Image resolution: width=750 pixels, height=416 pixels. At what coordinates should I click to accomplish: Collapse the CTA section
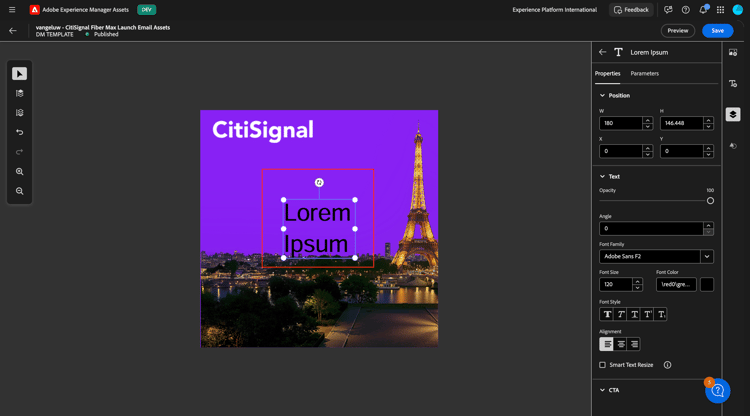pos(602,390)
